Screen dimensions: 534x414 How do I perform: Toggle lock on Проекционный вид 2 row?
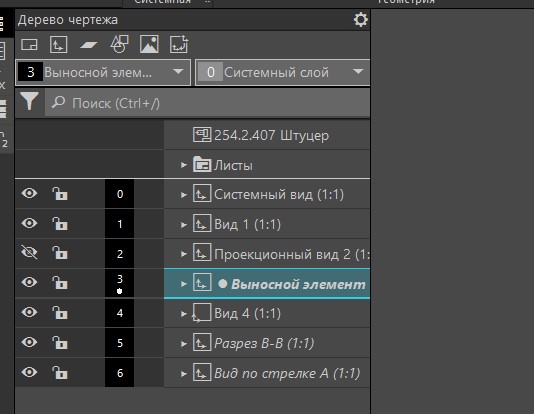[60, 253]
